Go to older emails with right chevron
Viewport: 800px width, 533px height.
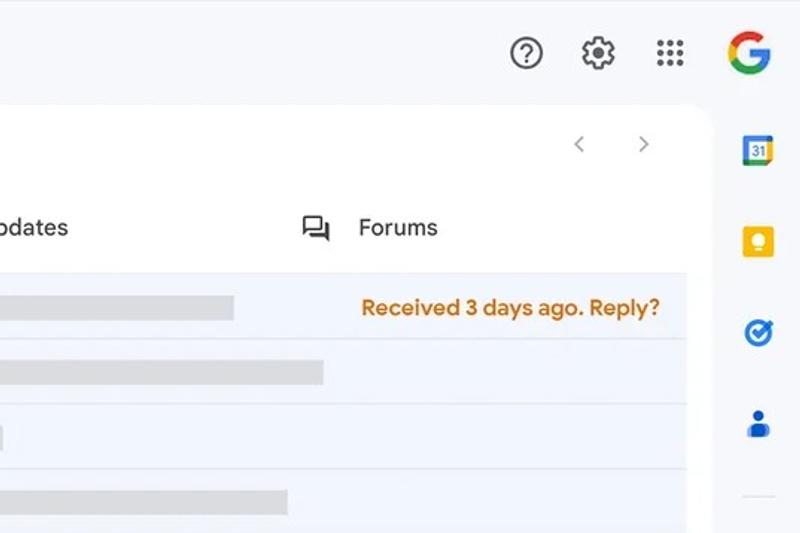643,144
